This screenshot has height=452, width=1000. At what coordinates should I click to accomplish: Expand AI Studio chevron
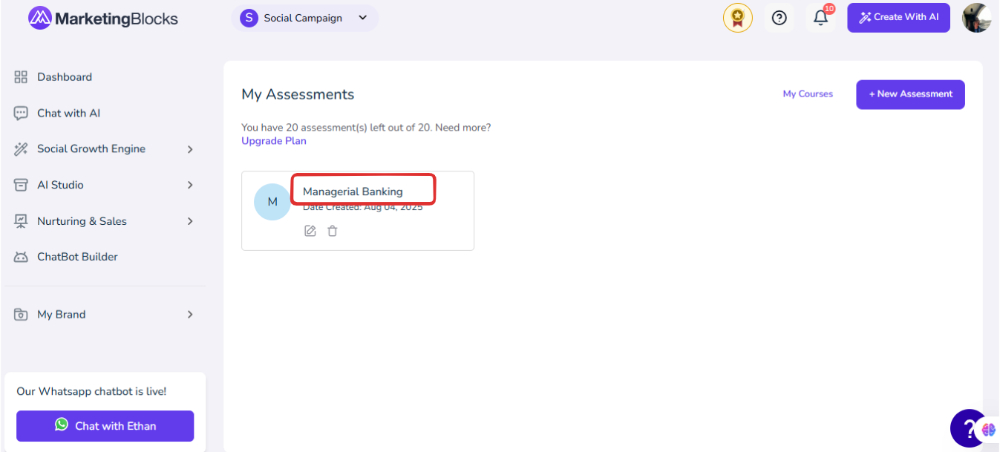(x=190, y=185)
